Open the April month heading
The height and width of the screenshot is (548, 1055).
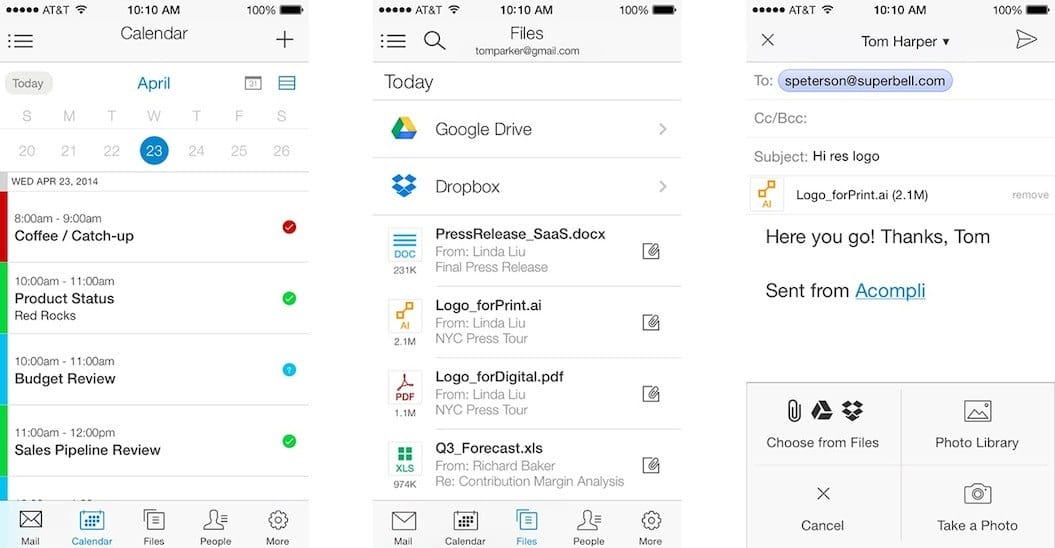[x=153, y=83]
